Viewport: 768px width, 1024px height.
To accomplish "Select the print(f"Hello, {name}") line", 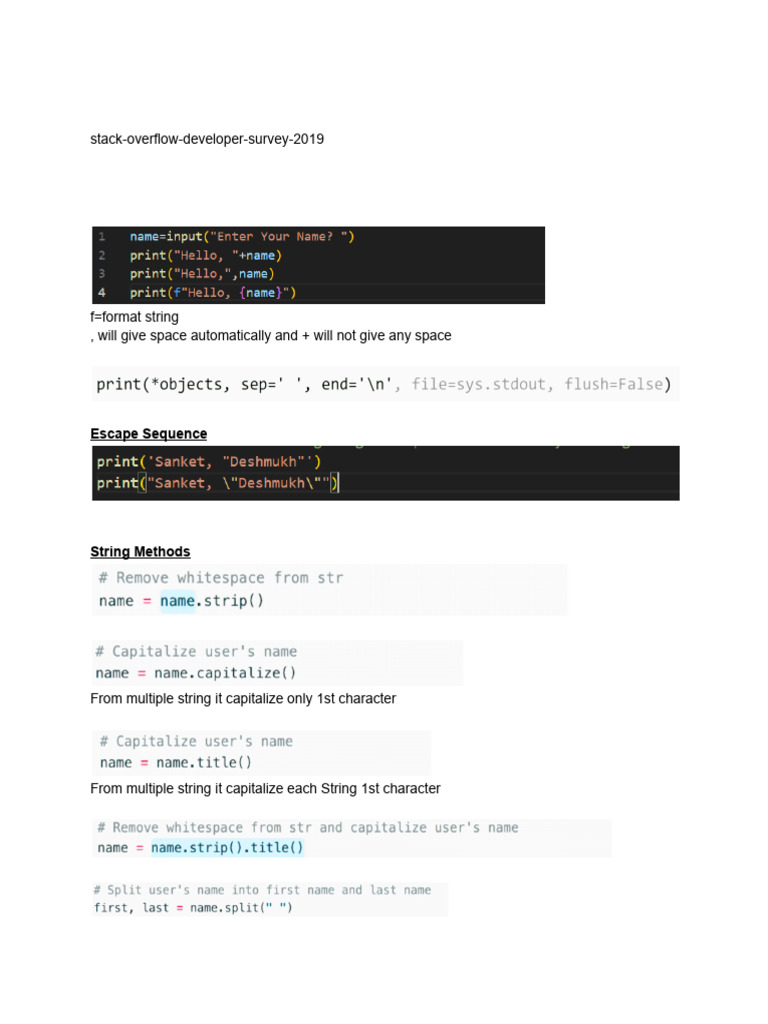I will click(213, 293).
